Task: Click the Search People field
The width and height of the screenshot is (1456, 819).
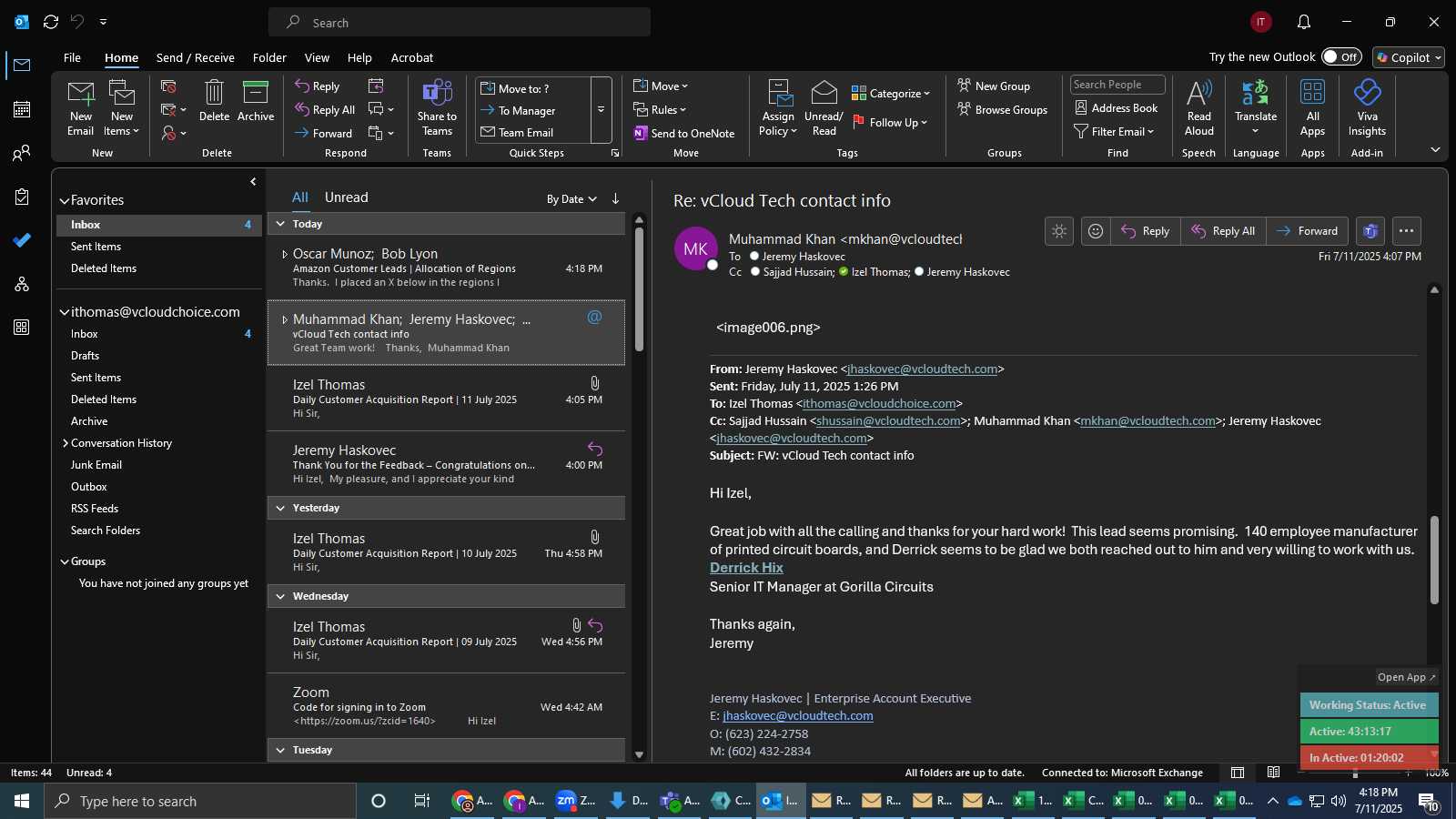Action: (1117, 85)
